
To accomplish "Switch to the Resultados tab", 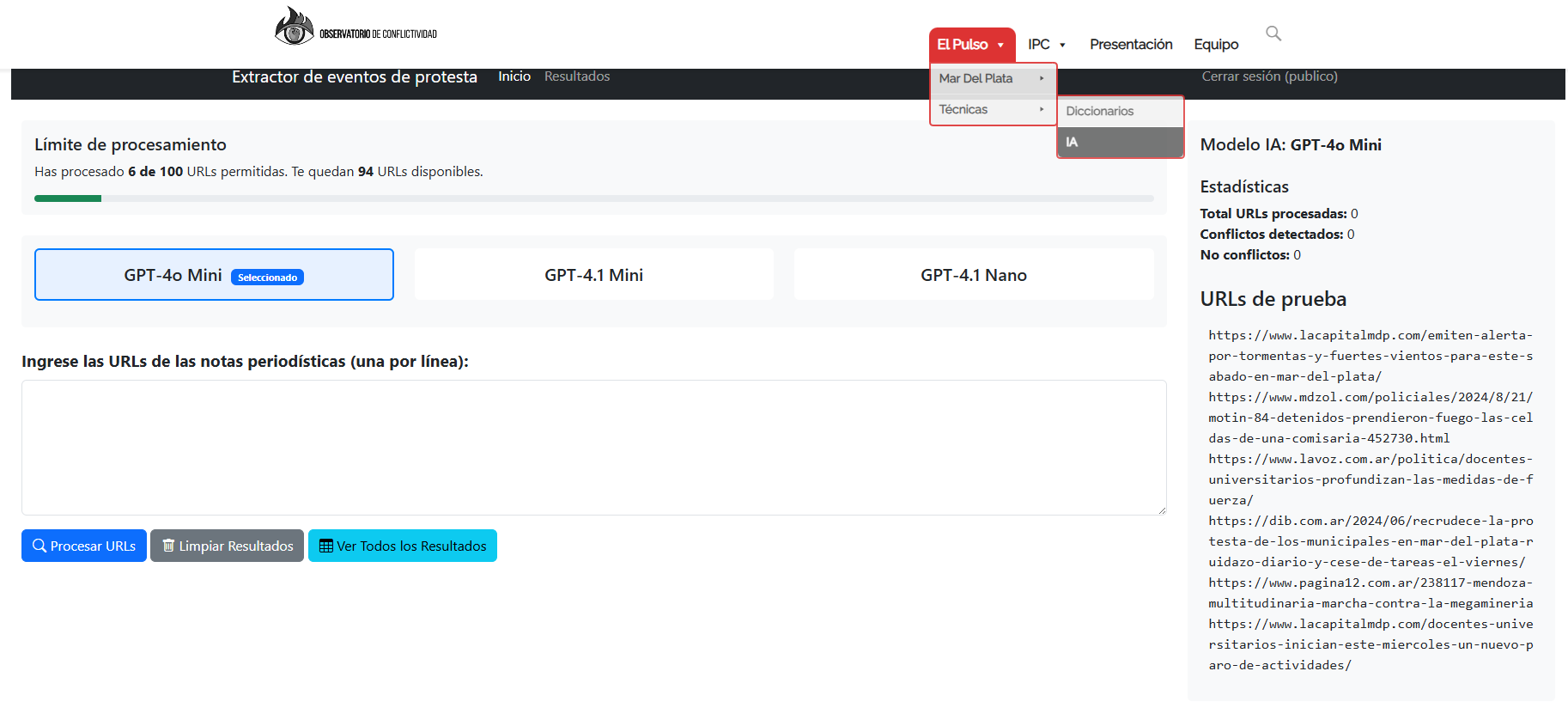I will (577, 76).
